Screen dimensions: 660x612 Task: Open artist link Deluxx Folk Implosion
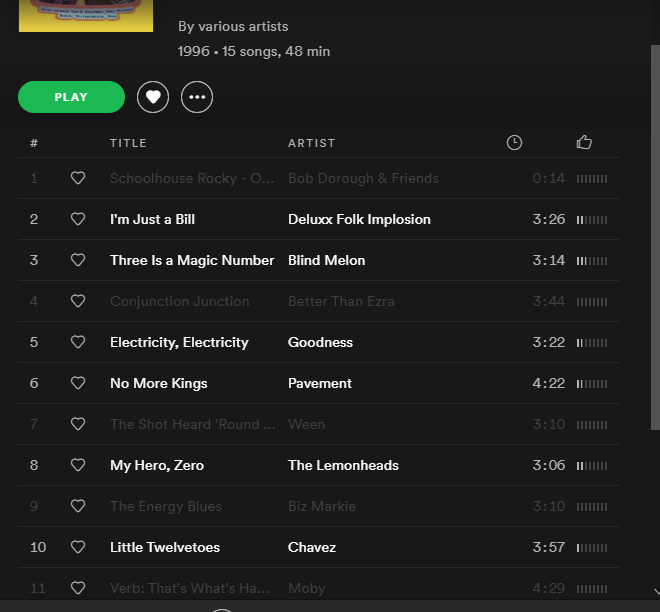click(x=359, y=219)
